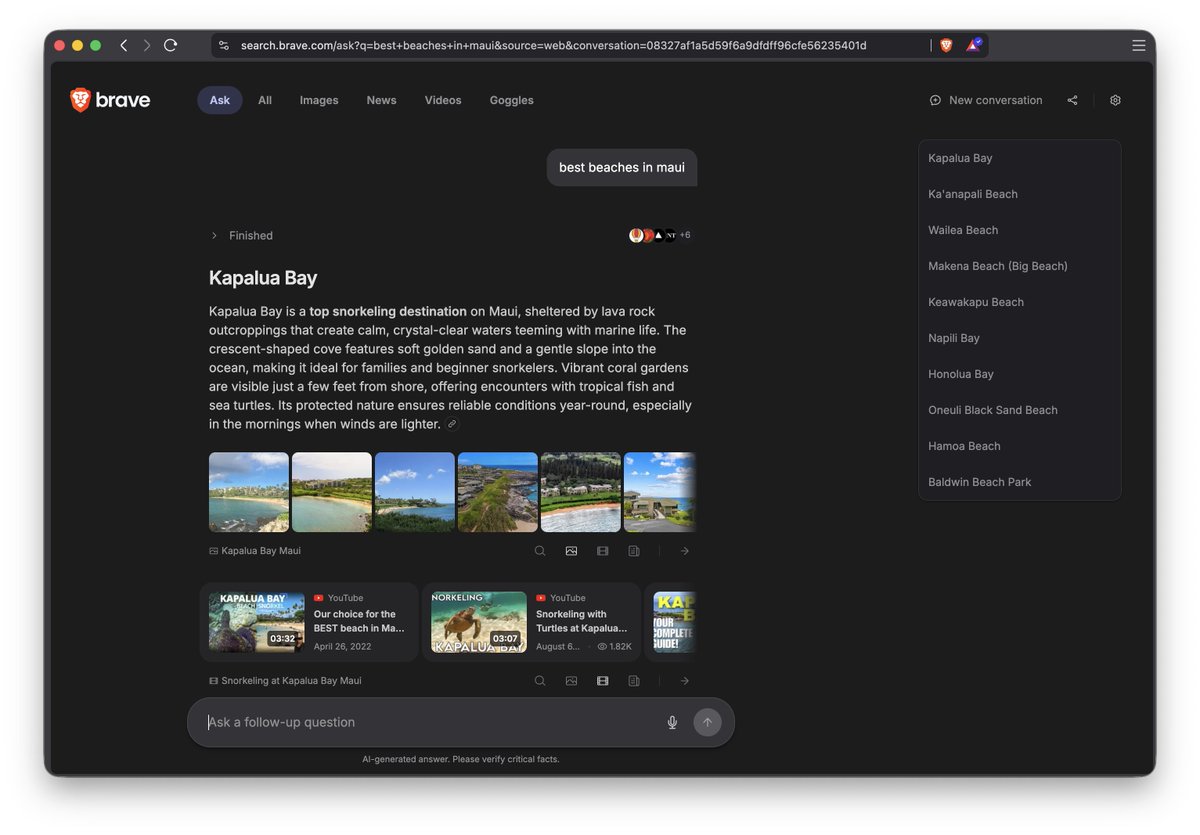Viewport: 1200px width, 835px height.
Task: Click right arrow in Snorkeling at Kapalua row
Action: pyautogui.click(x=685, y=681)
